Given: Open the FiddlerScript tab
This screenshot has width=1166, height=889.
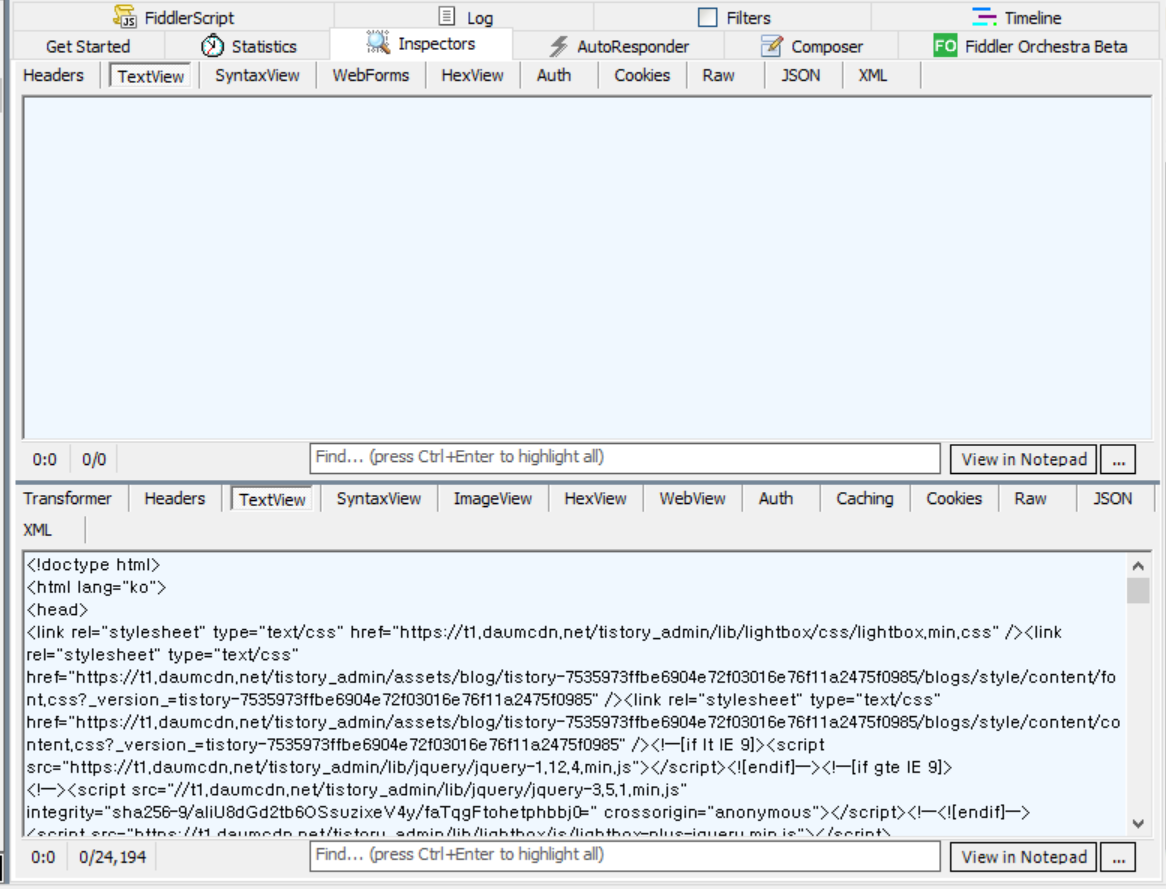Looking at the screenshot, I should click(x=174, y=17).
